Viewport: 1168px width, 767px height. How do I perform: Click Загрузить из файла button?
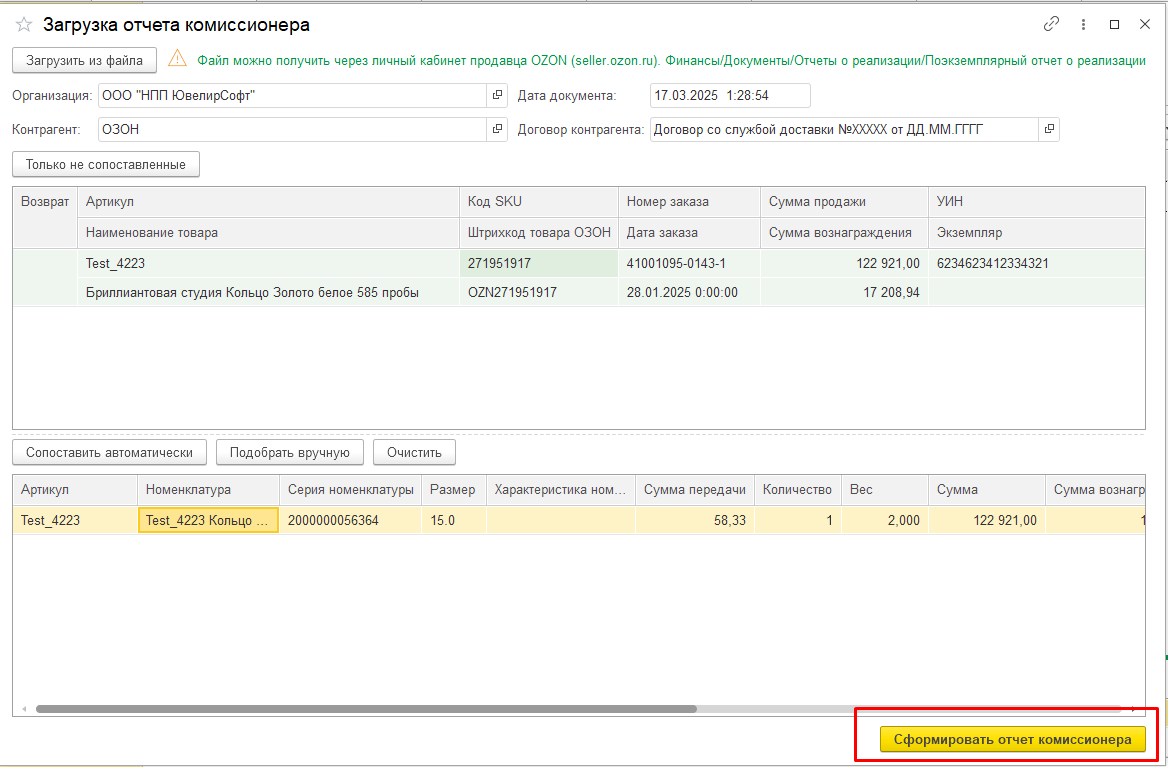pyautogui.click(x=84, y=60)
